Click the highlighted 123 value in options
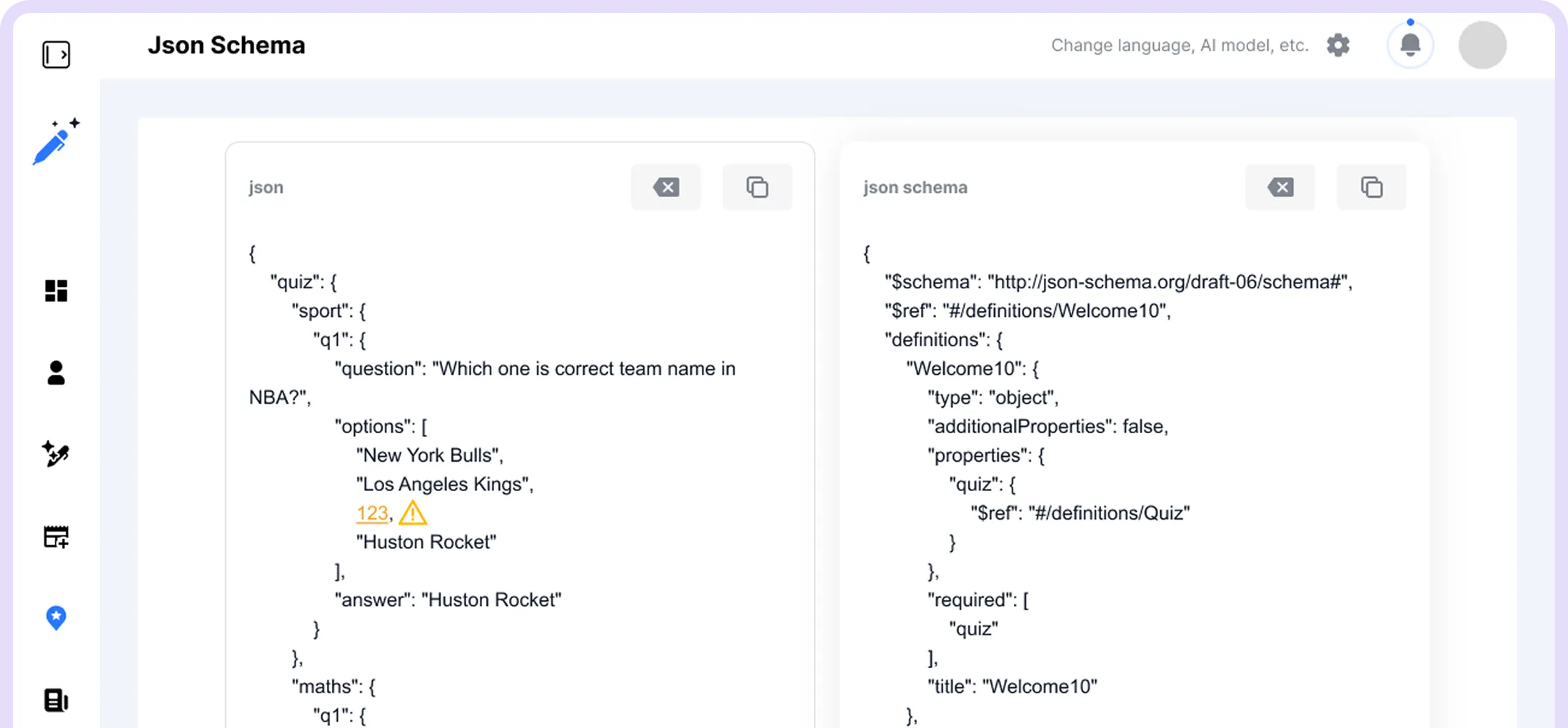 click(x=372, y=513)
